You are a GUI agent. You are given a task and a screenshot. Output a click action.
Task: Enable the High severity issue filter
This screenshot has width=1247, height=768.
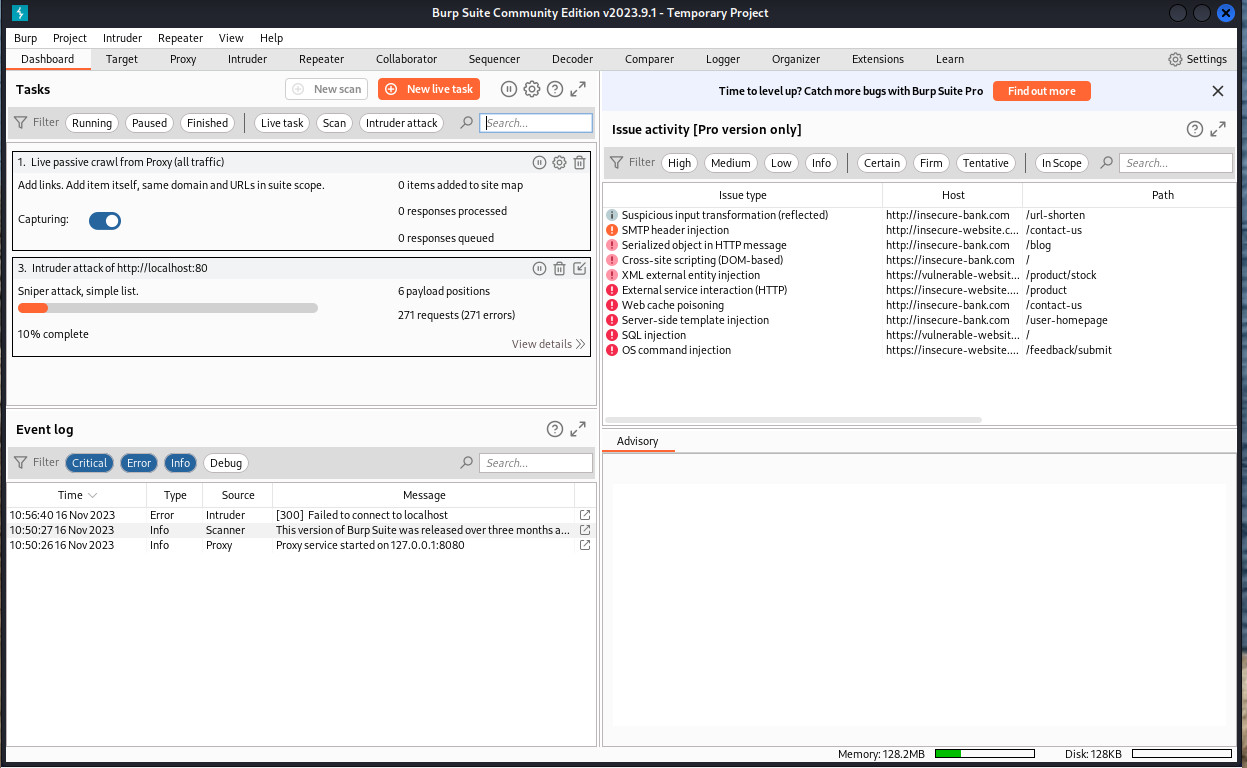click(x=679, y=162)
